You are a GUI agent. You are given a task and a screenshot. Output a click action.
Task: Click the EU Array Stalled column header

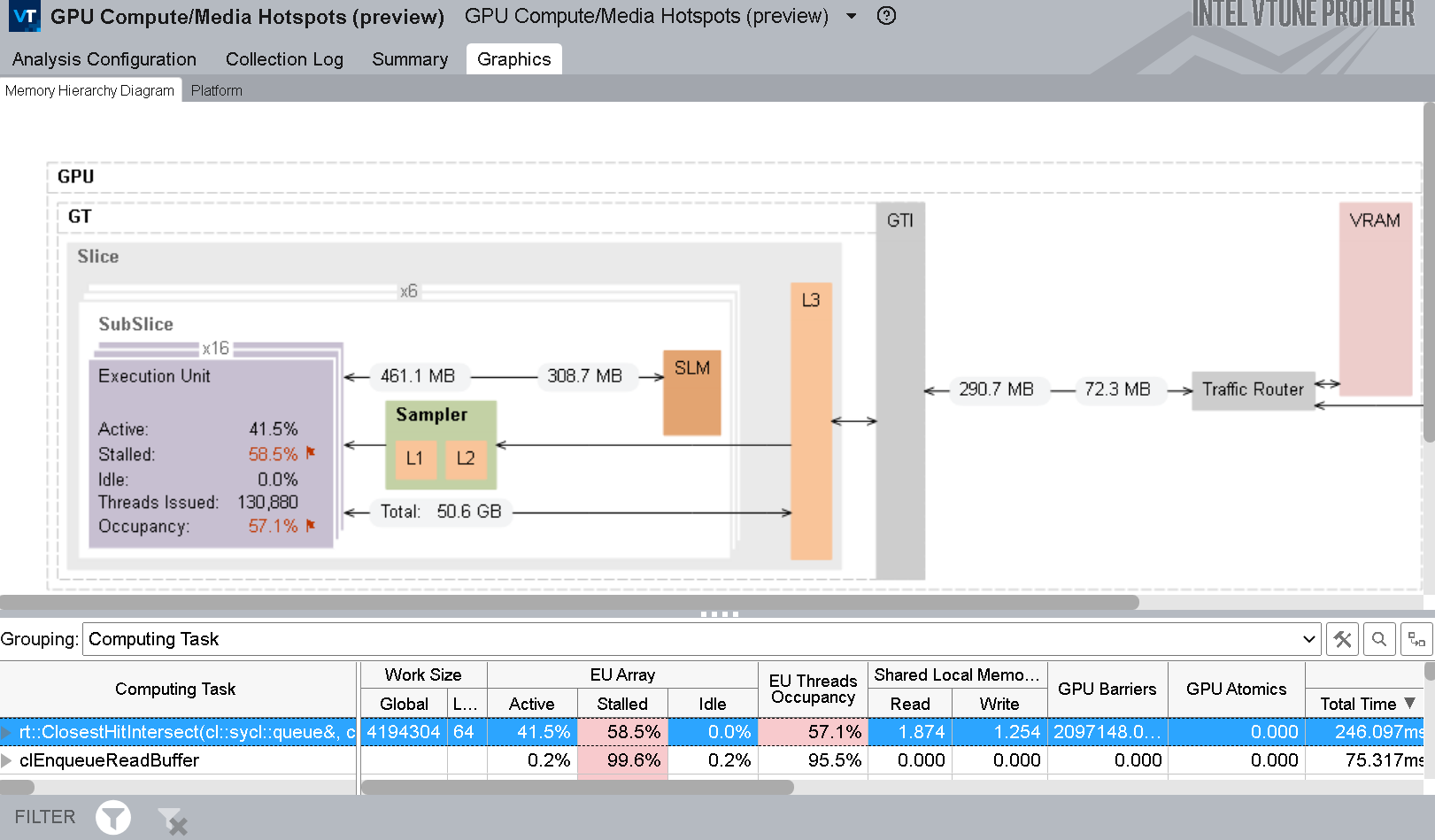click(622, 704)
